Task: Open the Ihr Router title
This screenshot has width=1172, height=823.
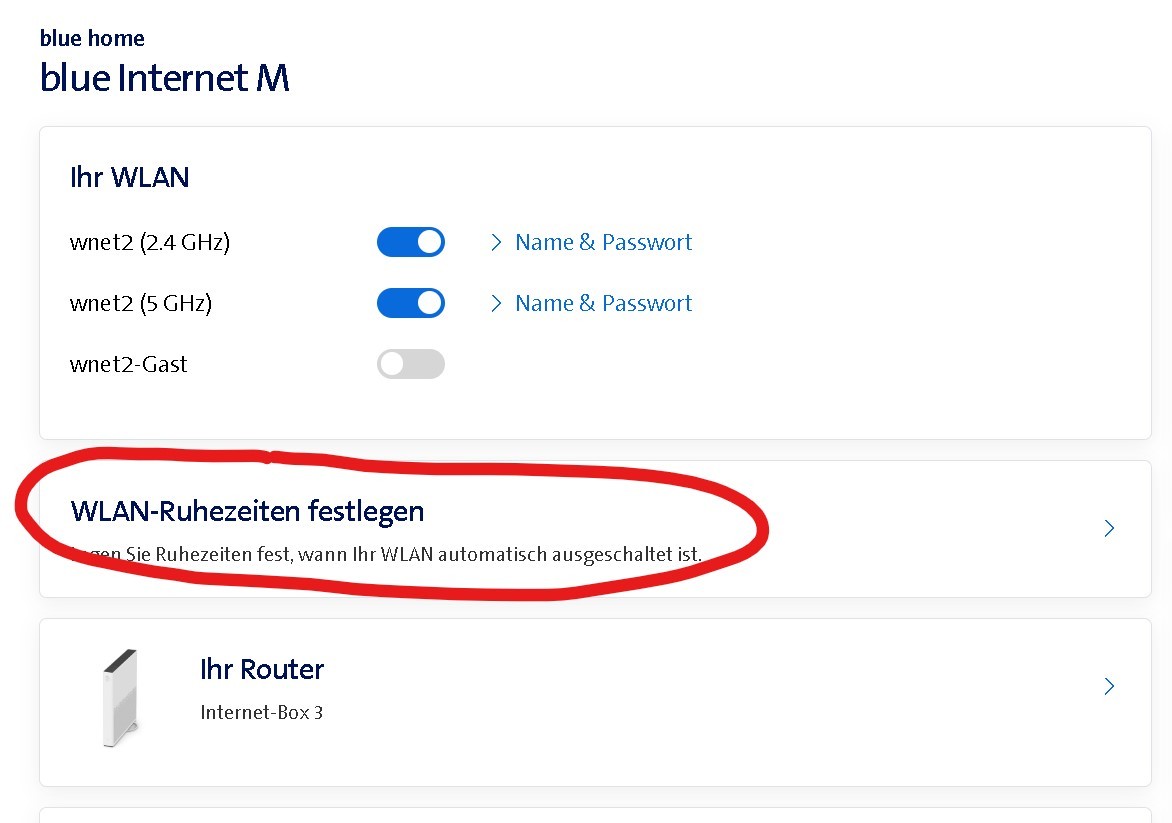Action: pos(262,669)
